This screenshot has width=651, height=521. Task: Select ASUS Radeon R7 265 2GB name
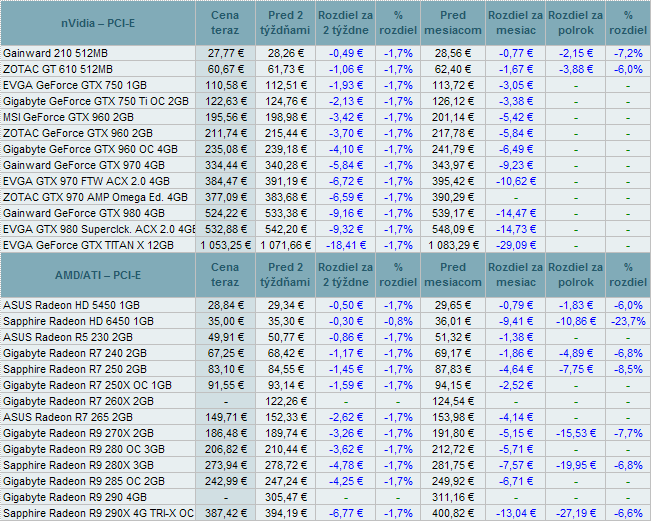[x=68, y=417]
